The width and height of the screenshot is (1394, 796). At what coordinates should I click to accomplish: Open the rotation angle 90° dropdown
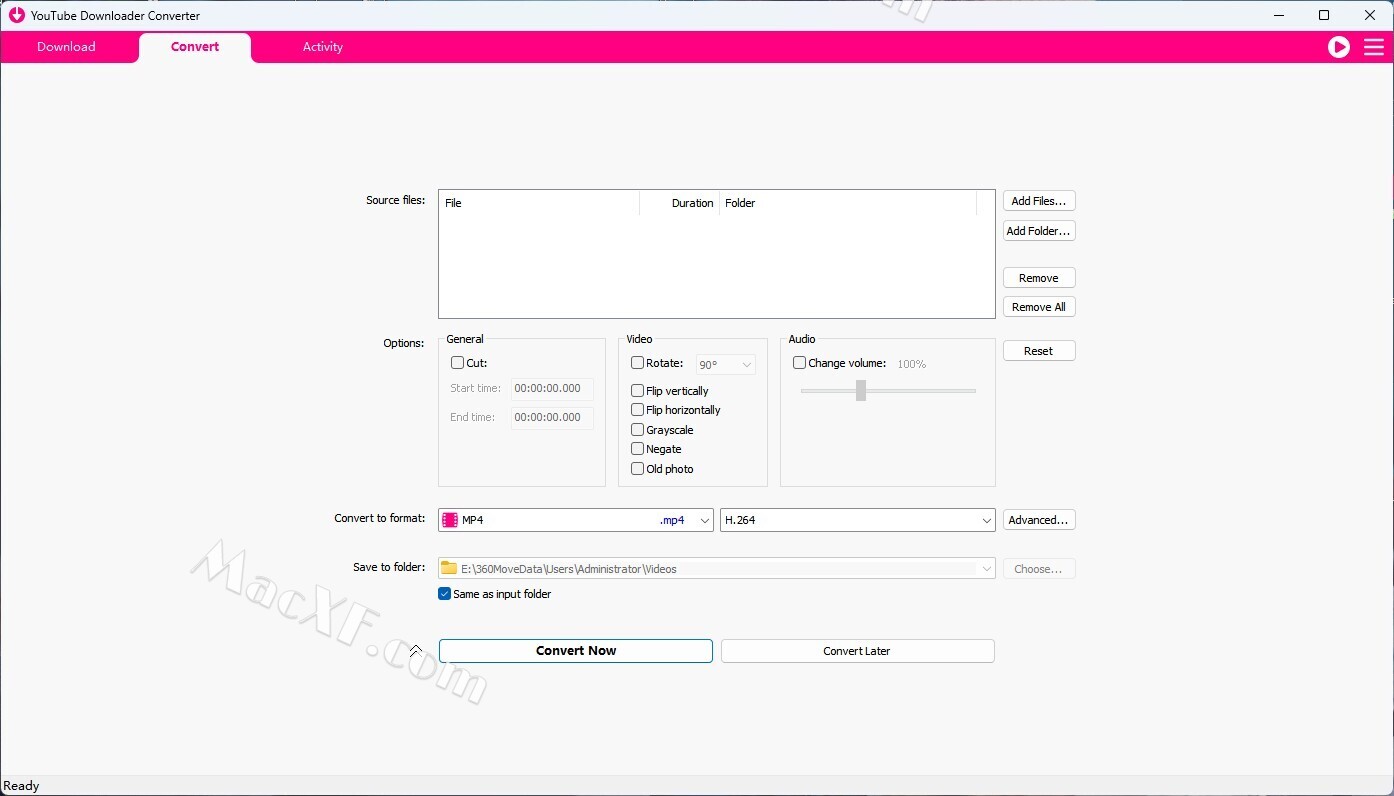pos(725,365)
